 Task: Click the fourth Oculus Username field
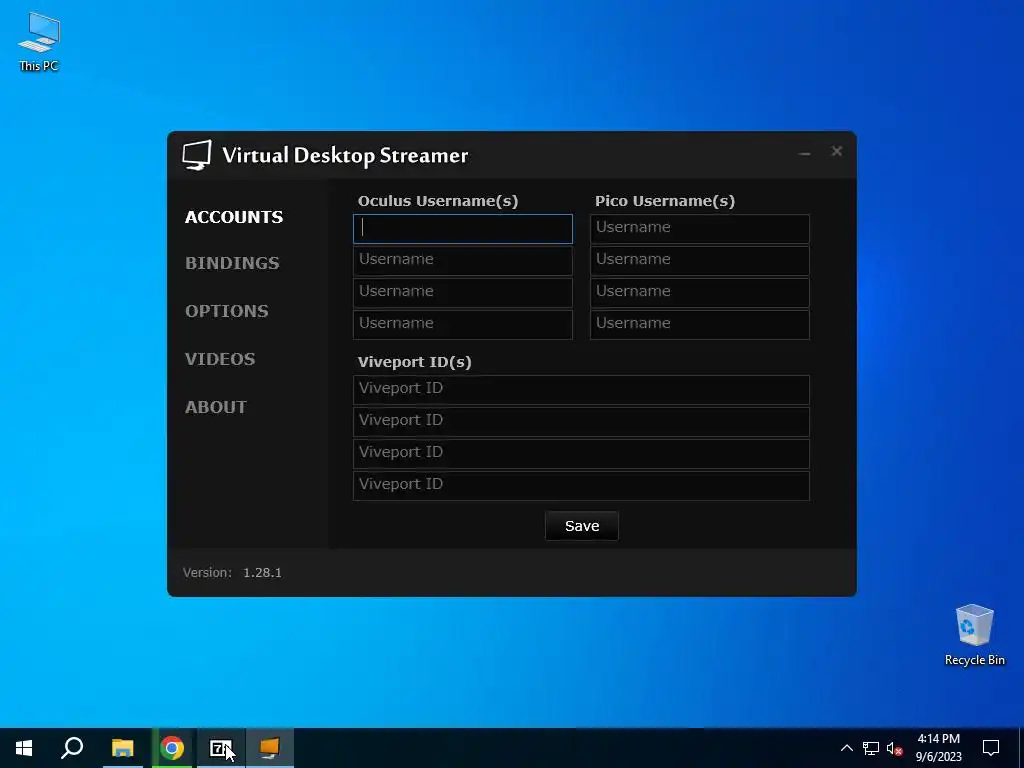(463, 325)
